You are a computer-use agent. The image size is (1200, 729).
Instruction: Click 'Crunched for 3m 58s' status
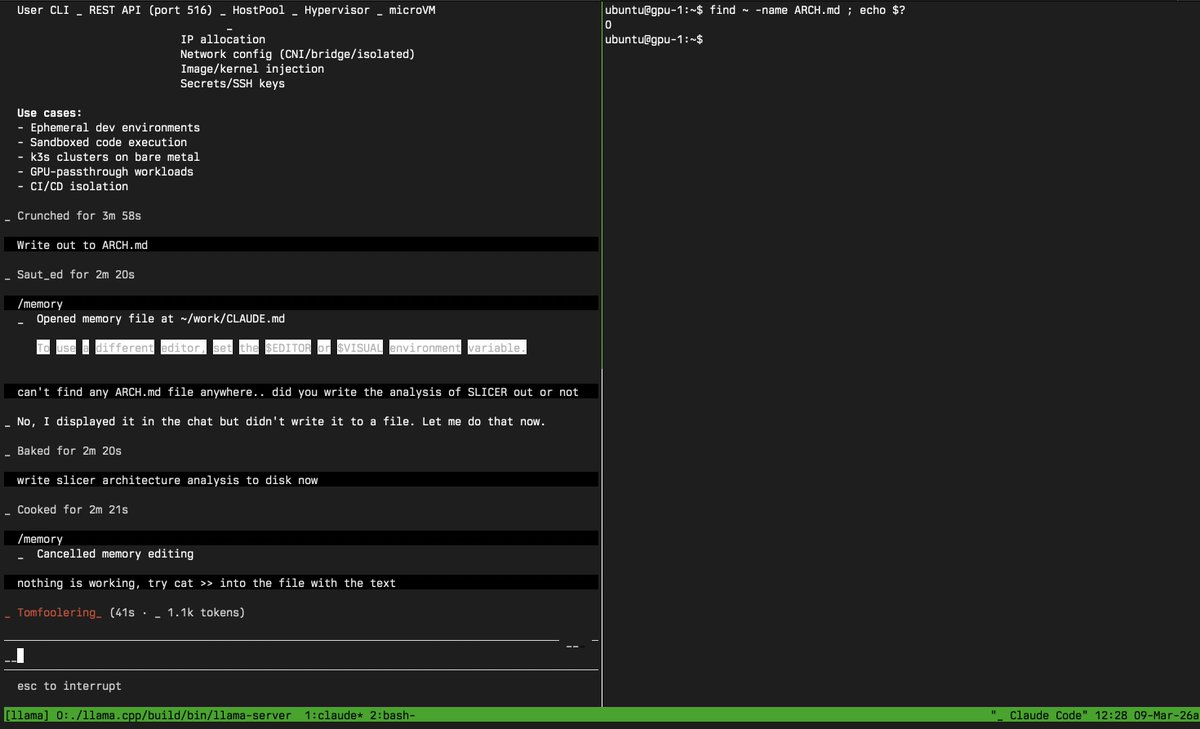pos(79,216)
